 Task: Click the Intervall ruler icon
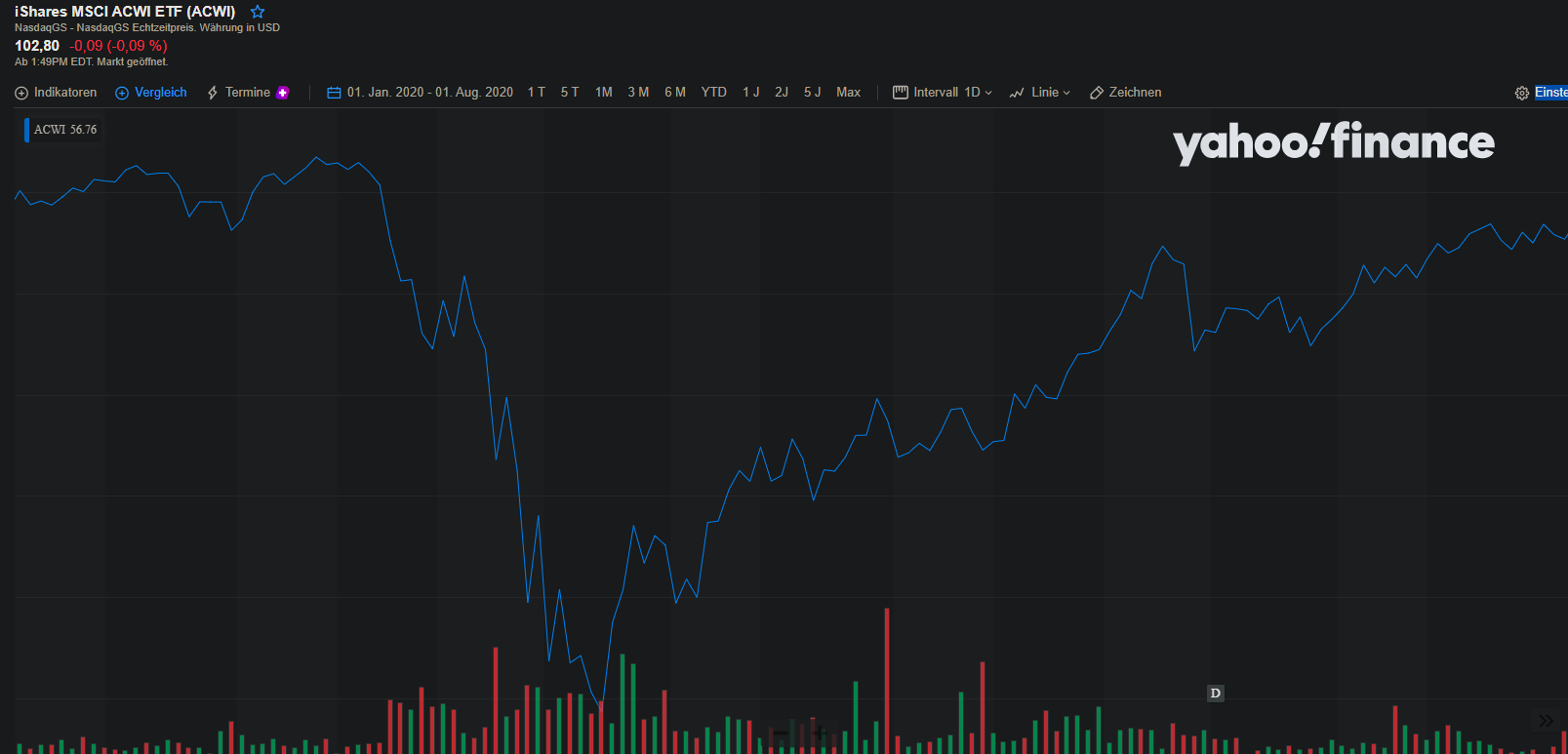coord(901,93)
